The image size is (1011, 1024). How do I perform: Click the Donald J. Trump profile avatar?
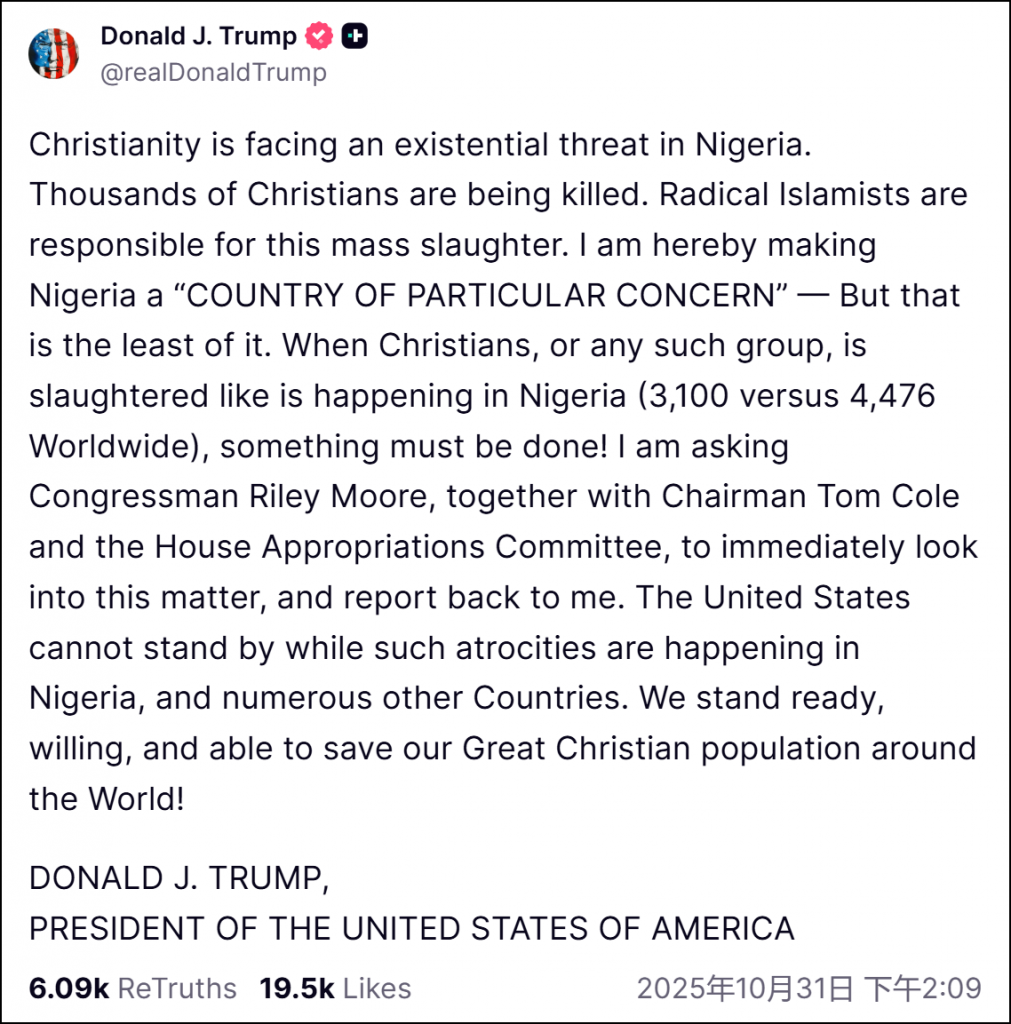[53, 54]
